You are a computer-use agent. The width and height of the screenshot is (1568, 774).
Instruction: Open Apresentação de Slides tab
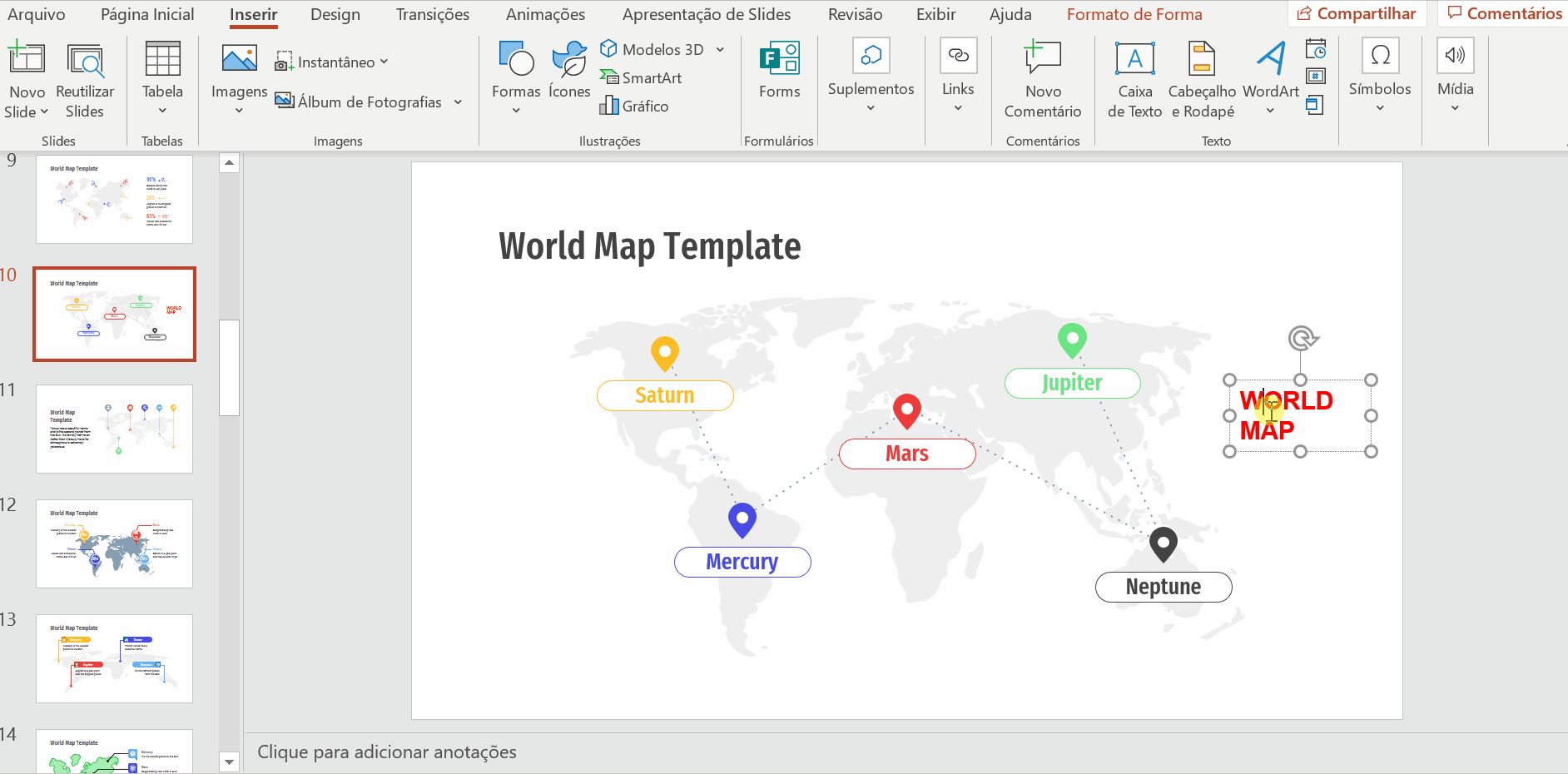707,14
